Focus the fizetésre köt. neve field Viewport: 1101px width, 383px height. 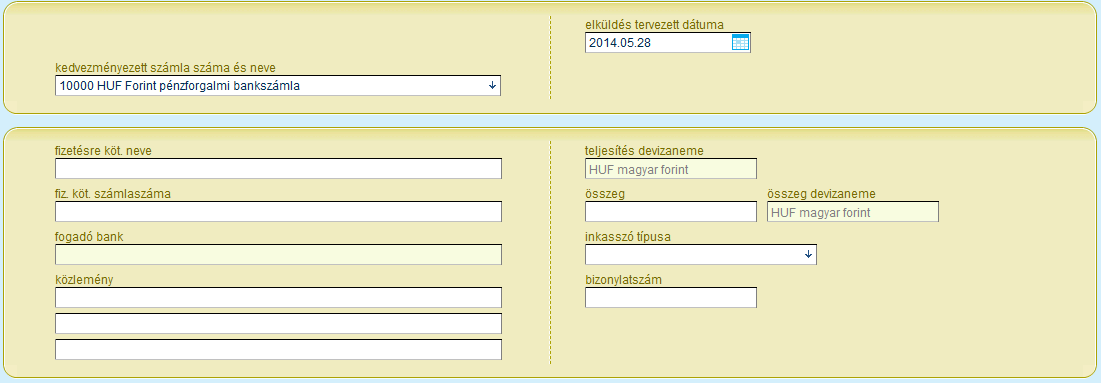[x=278, y=169]
